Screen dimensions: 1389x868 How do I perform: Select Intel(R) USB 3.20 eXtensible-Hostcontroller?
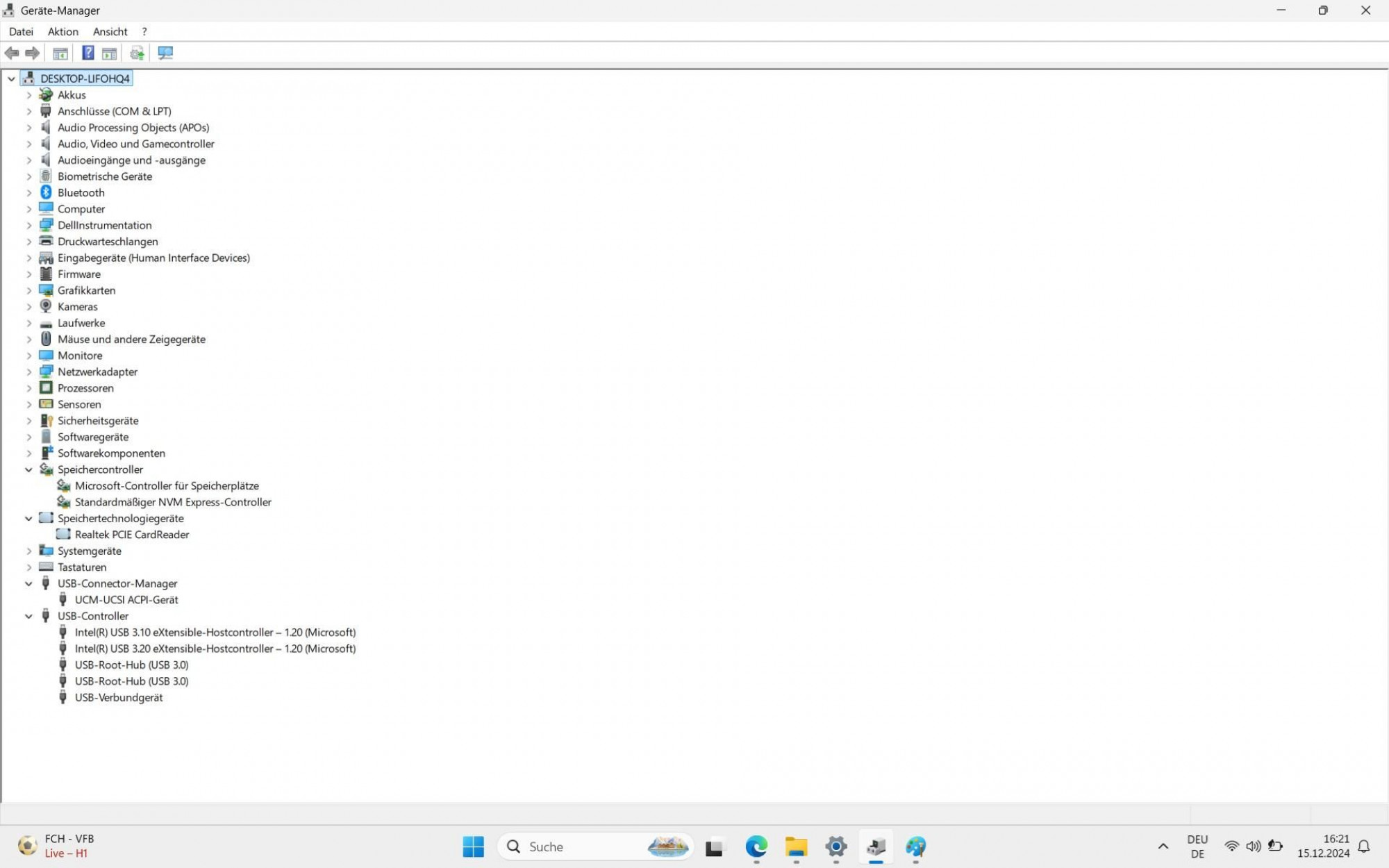(x=215, y=649)
